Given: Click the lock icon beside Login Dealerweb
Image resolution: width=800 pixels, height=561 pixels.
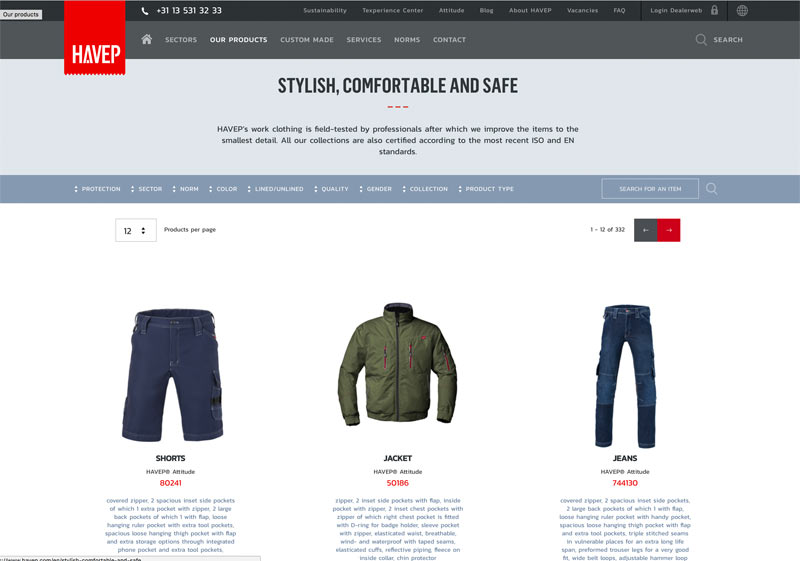Looking at the screenshot, I should (714, 10).
